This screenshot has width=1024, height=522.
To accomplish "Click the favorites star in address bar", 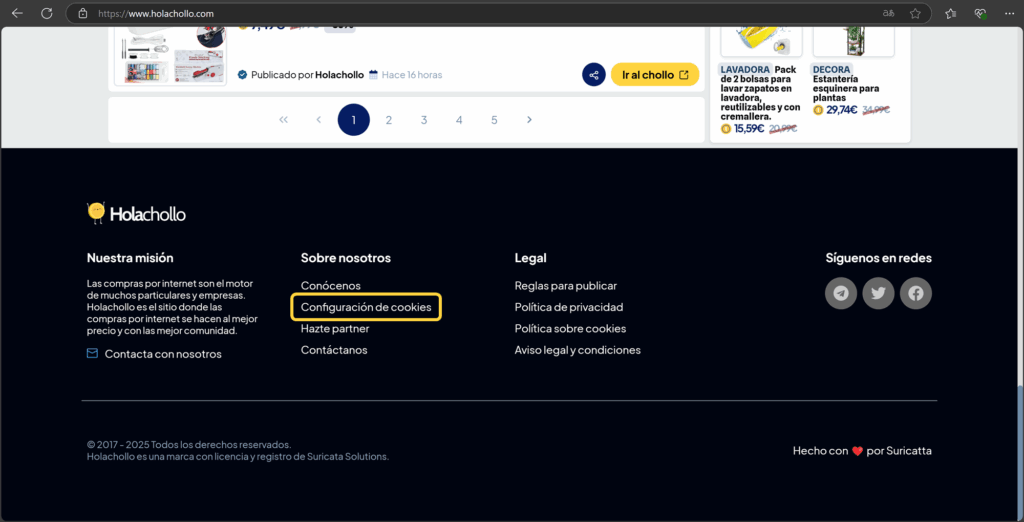I will click(x=915, y=14).
